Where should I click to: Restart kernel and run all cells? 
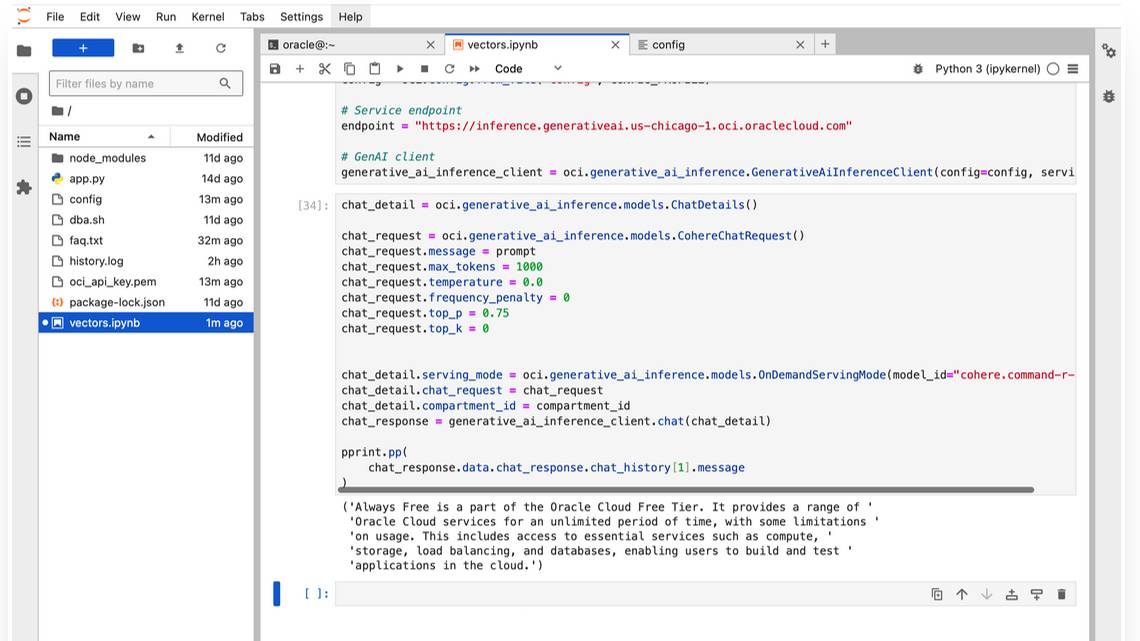coord(475,68)
